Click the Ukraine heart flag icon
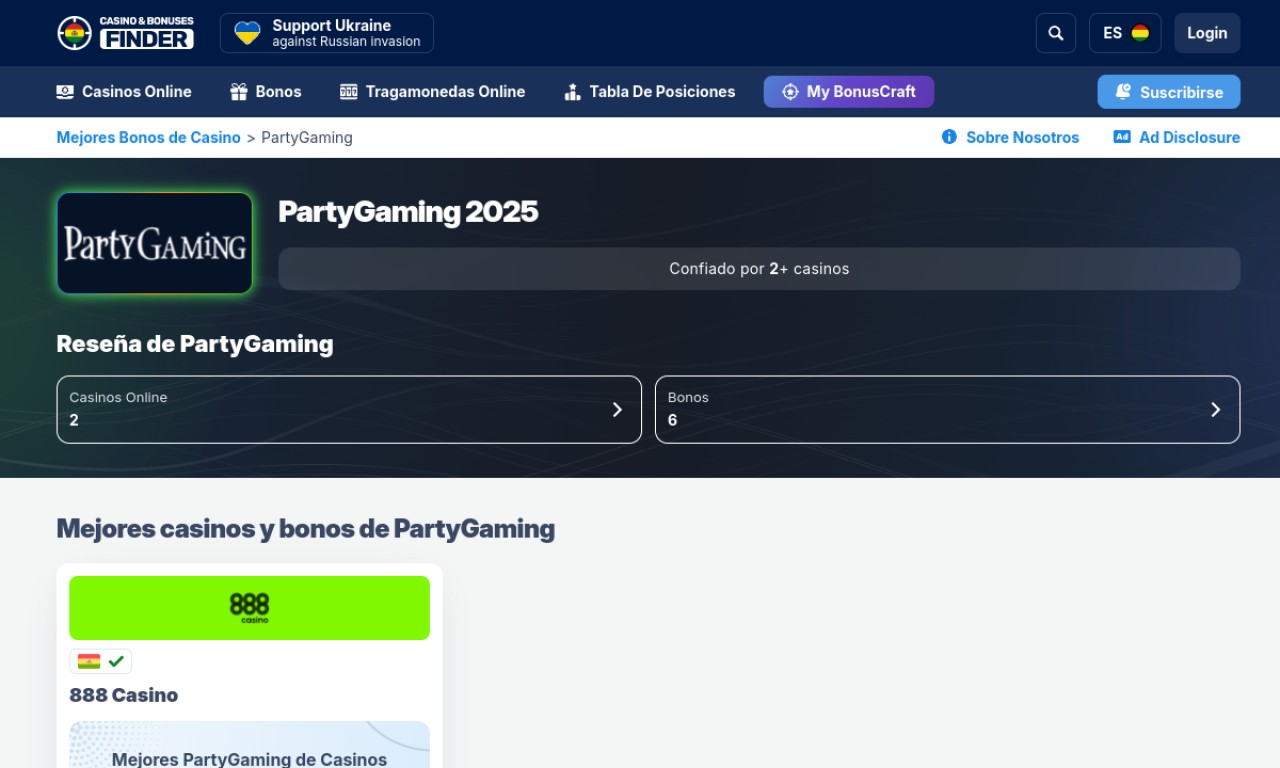The image size is (1280, 768). (247, 33)
